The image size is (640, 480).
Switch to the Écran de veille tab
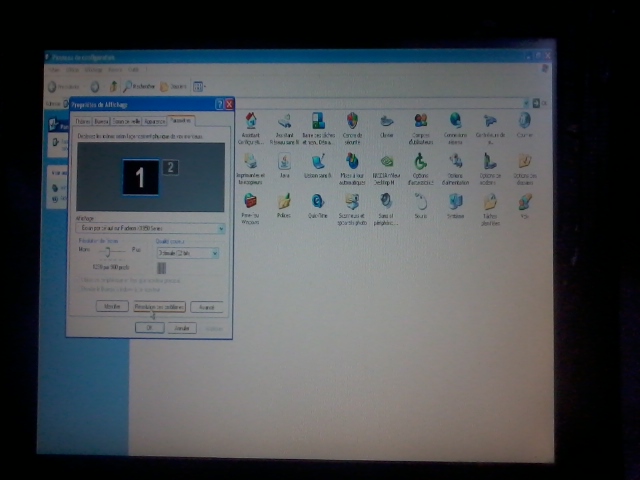coord(126,121)
